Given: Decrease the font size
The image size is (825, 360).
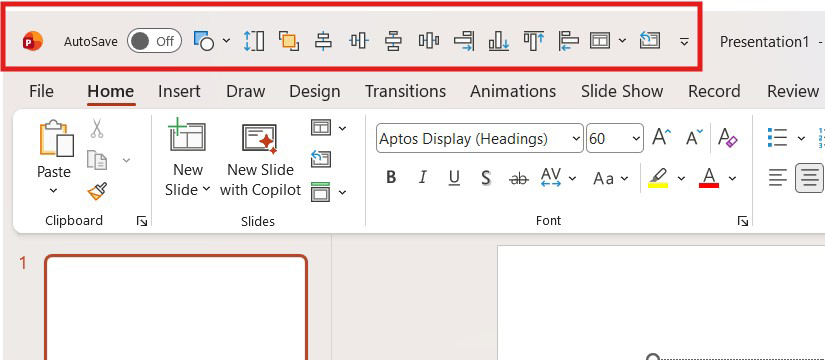Looking at the screenshot, I should coord(695,138).
